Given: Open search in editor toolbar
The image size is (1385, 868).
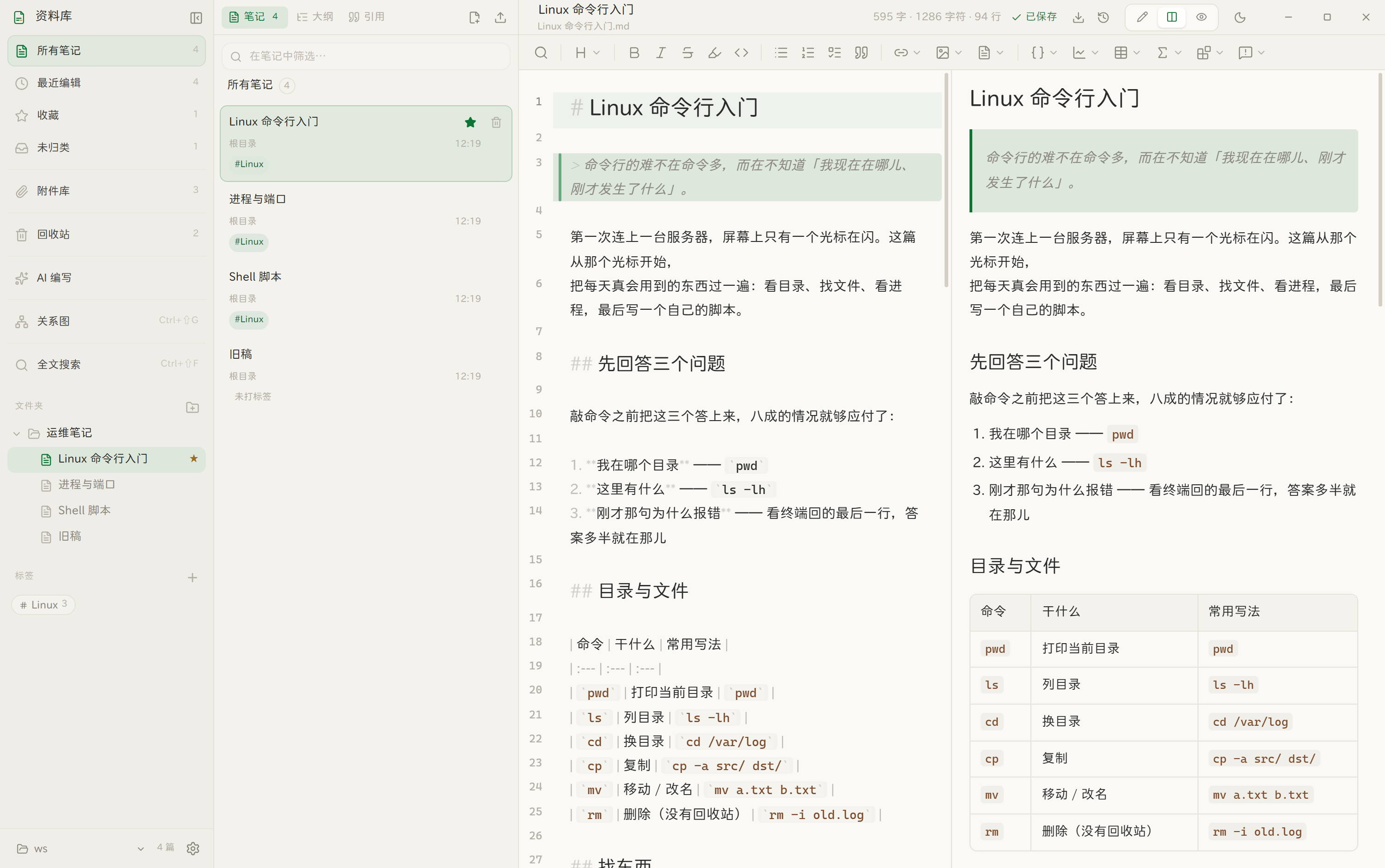Looking at the screenshot, I should pos(541,53).
